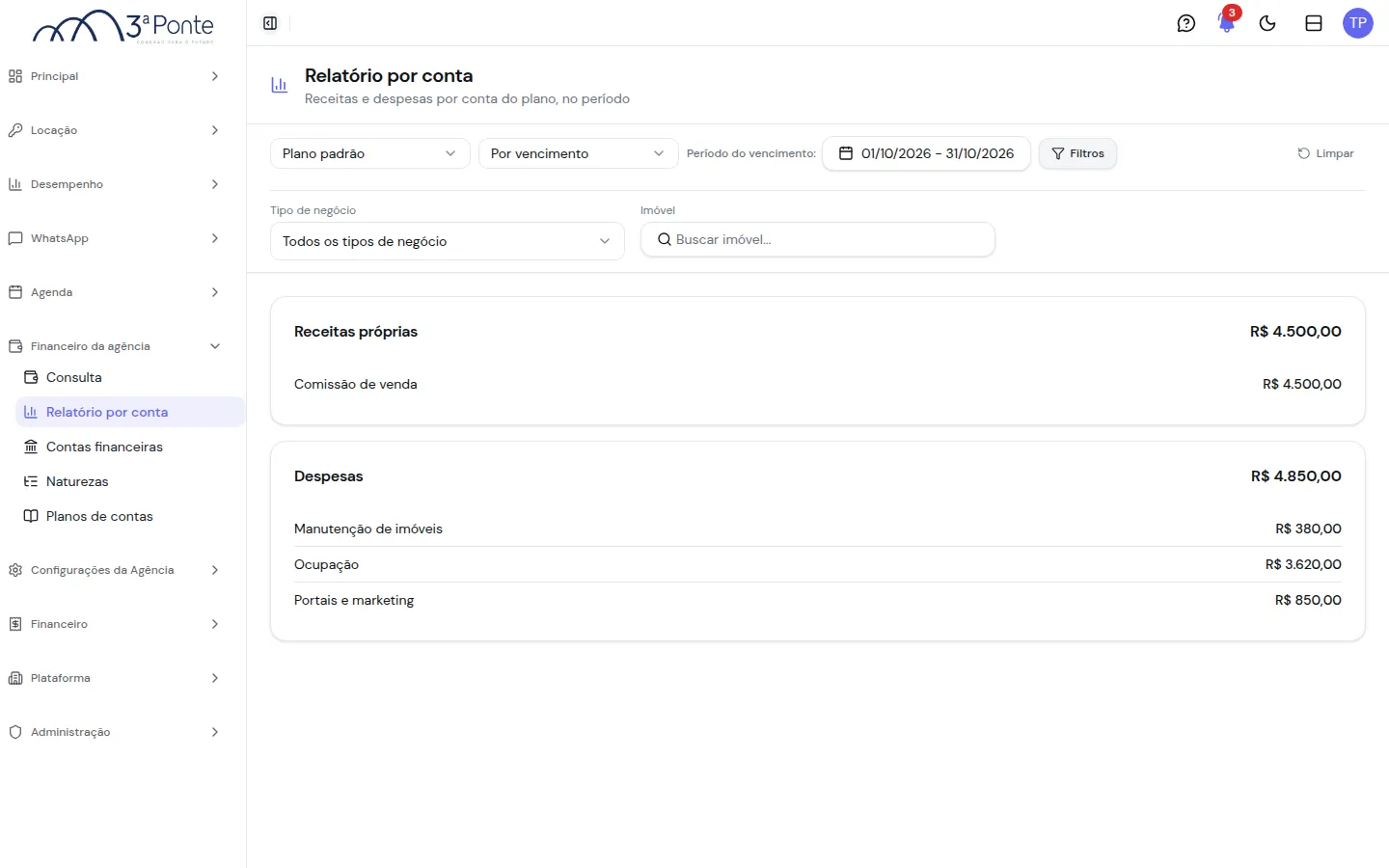This screenshot has height=868, width=1389.
Task: Click the Principal grid icon
Action: tap(15, 76)
